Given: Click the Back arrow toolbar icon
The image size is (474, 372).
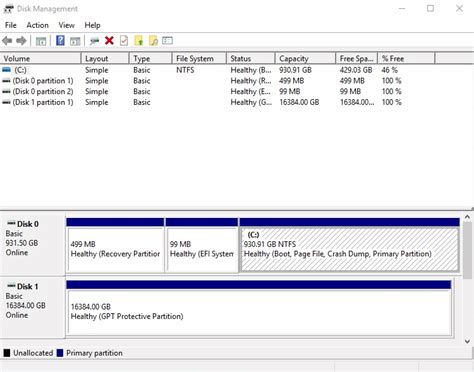Looking at the screenshot, I should pos(7,41).
